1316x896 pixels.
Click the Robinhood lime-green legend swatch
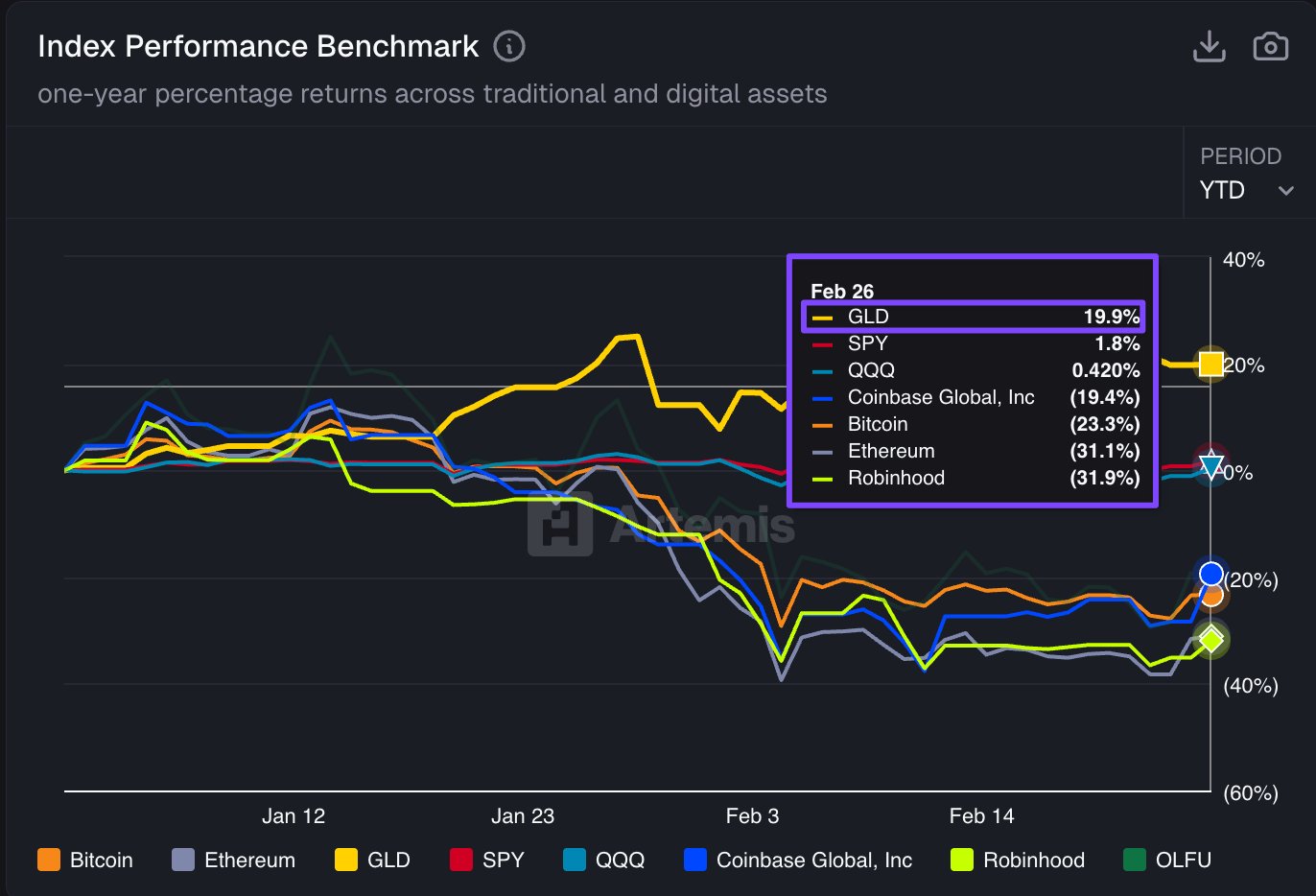point(962,860)
